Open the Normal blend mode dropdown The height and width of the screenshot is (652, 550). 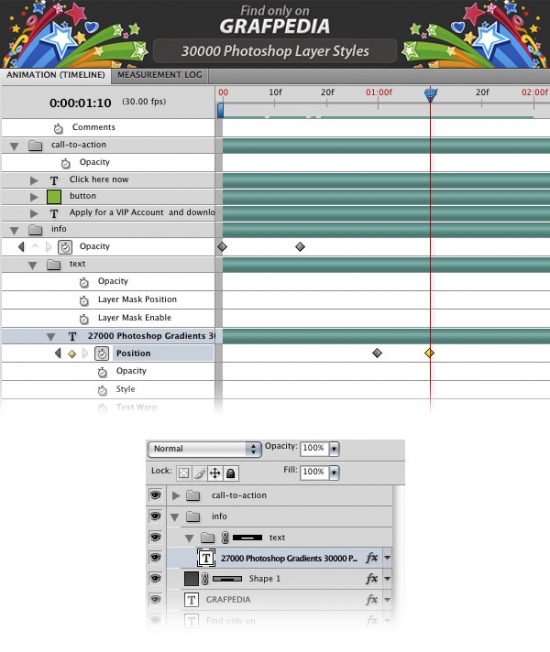tap(204, 449)
